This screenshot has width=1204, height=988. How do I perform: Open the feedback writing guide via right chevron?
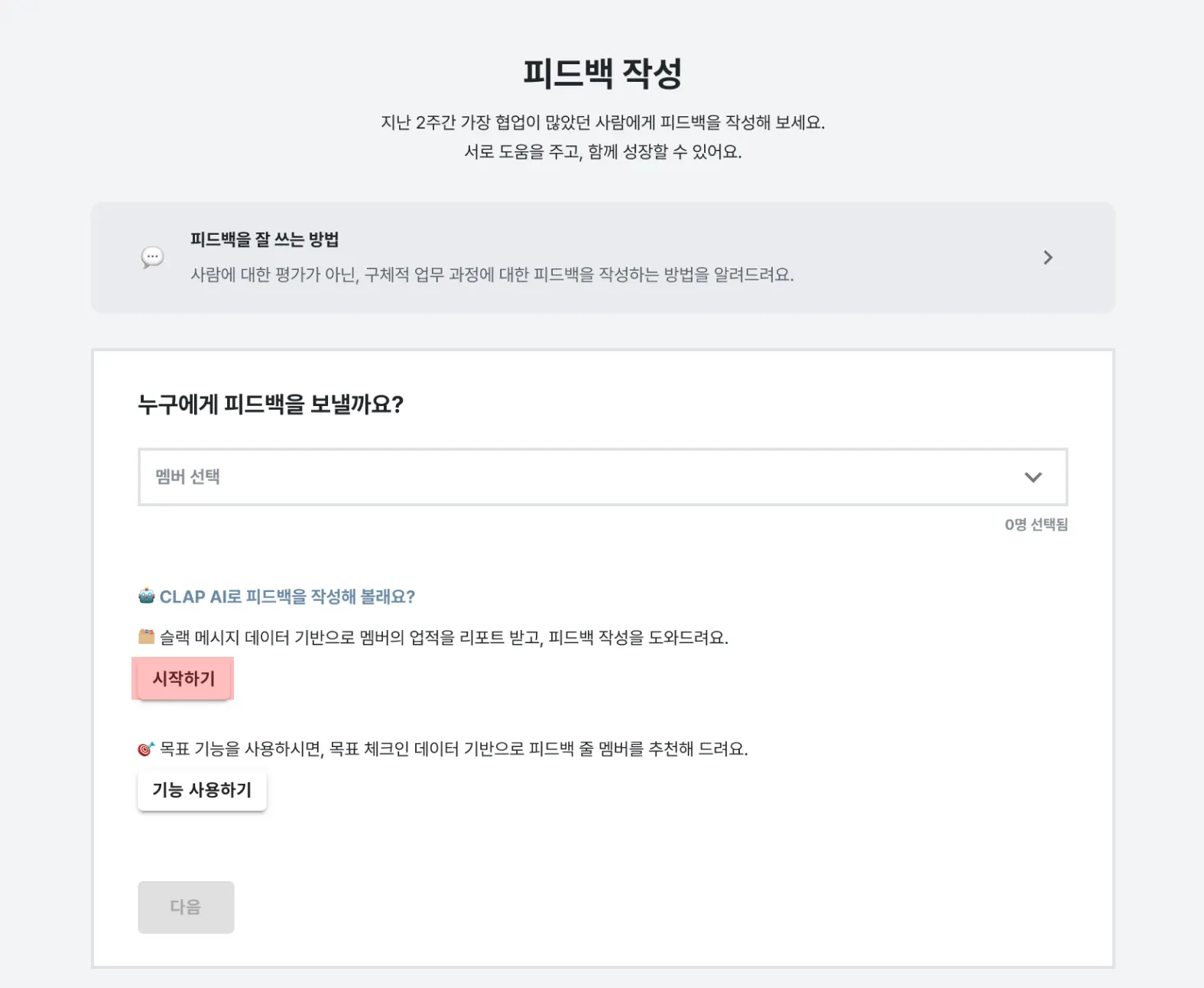(1047, 258)
